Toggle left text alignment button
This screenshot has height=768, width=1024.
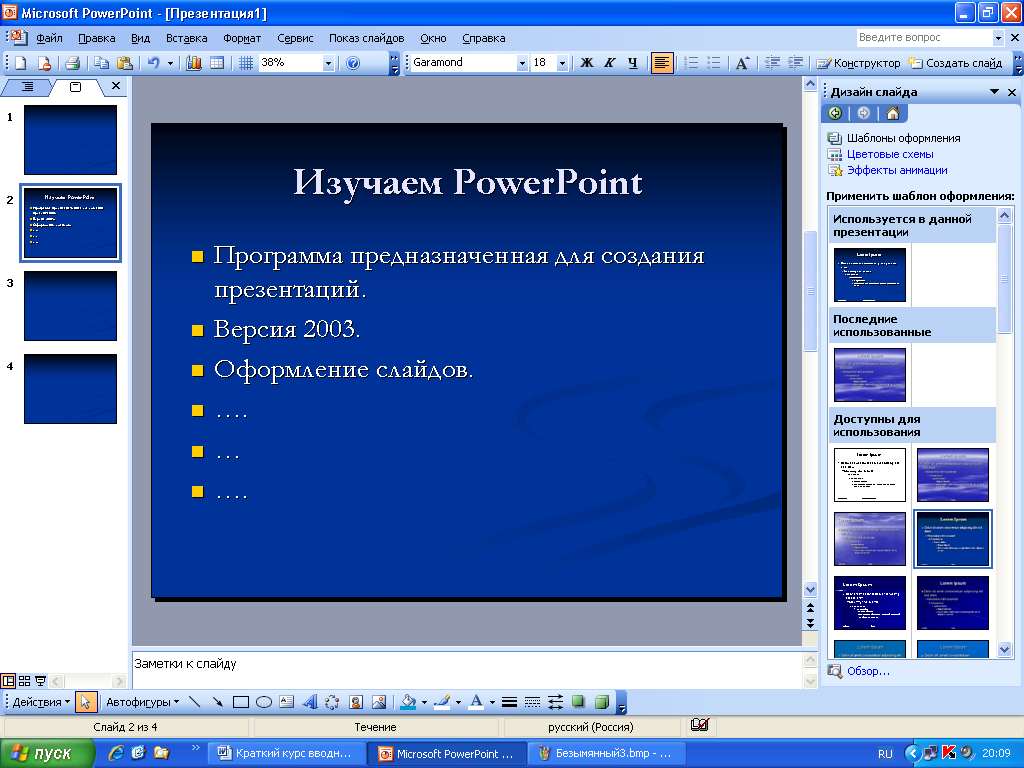click(662, 63)
